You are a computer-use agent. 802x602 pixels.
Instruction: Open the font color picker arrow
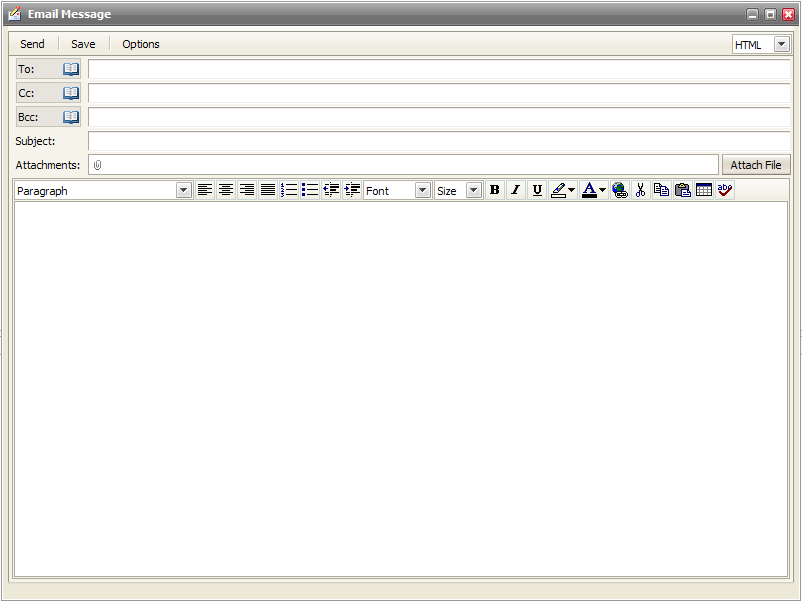click(x=602, y=190)
